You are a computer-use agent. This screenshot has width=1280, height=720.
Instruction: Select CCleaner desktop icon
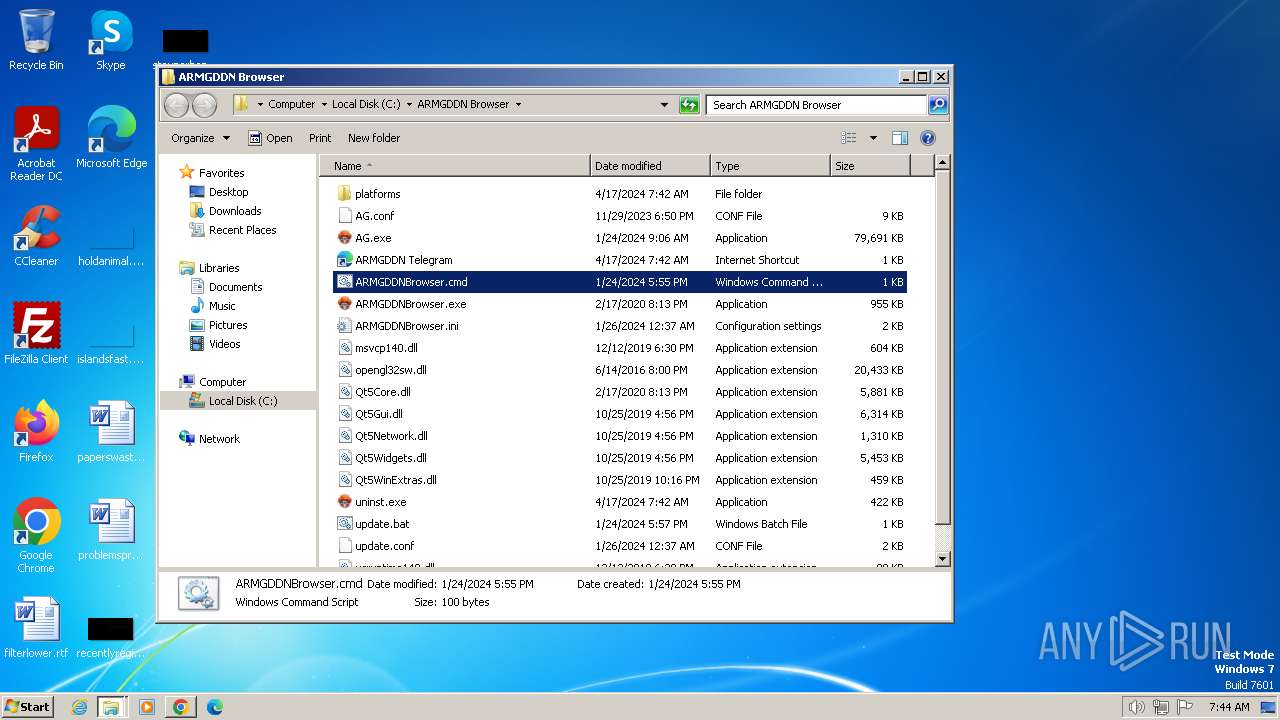tap(36, 236)
